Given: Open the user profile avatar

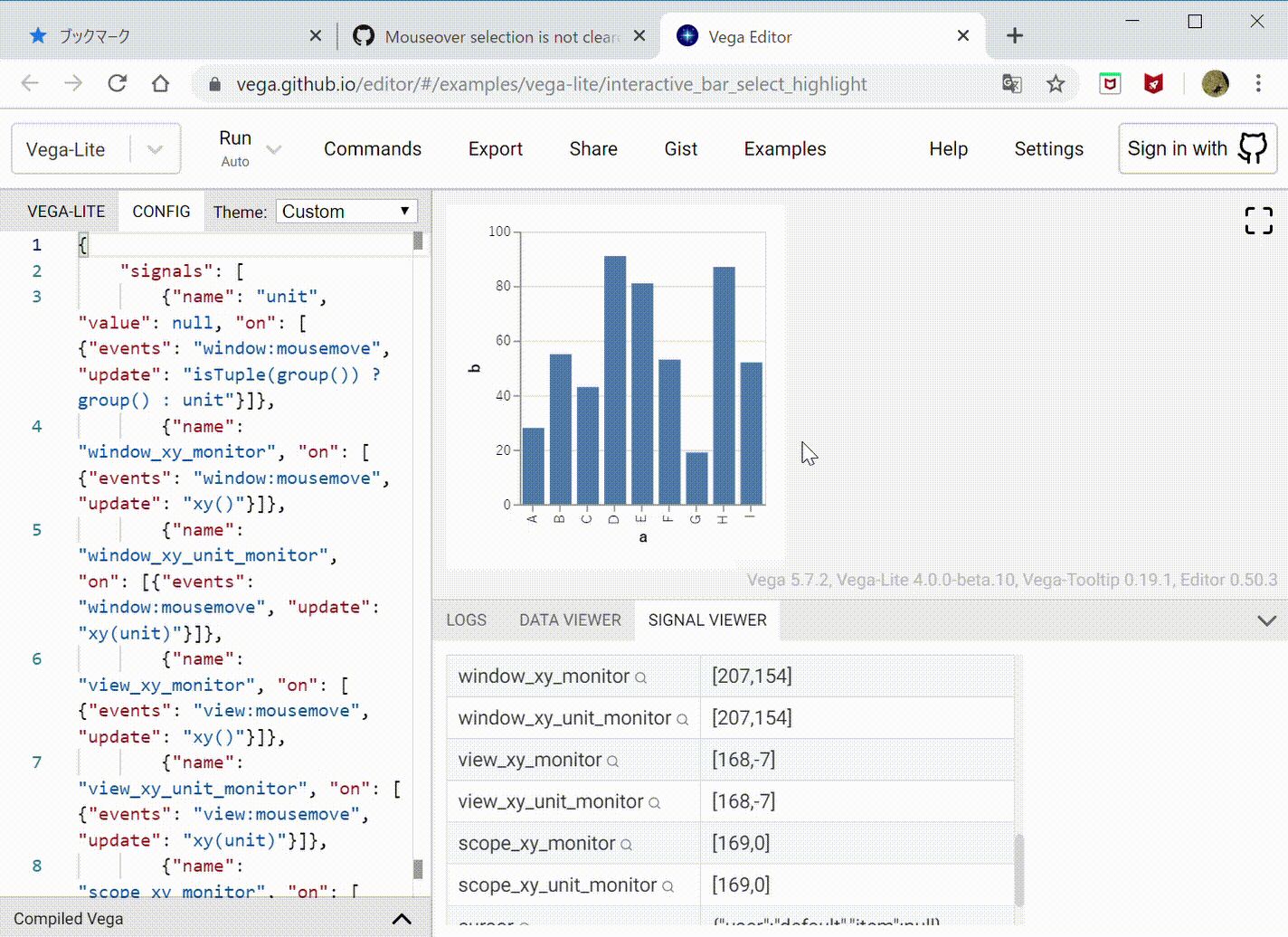Looking at the screenshot, I should pos(1215,83).
